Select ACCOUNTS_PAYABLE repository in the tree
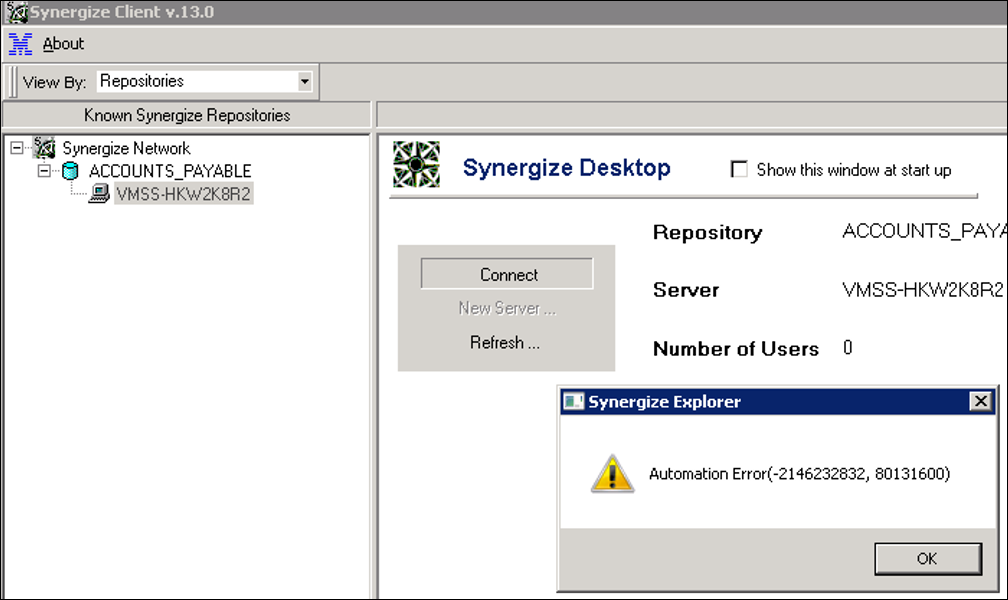The width and height of the screenshot is (1008, 600). pos(170,171)
